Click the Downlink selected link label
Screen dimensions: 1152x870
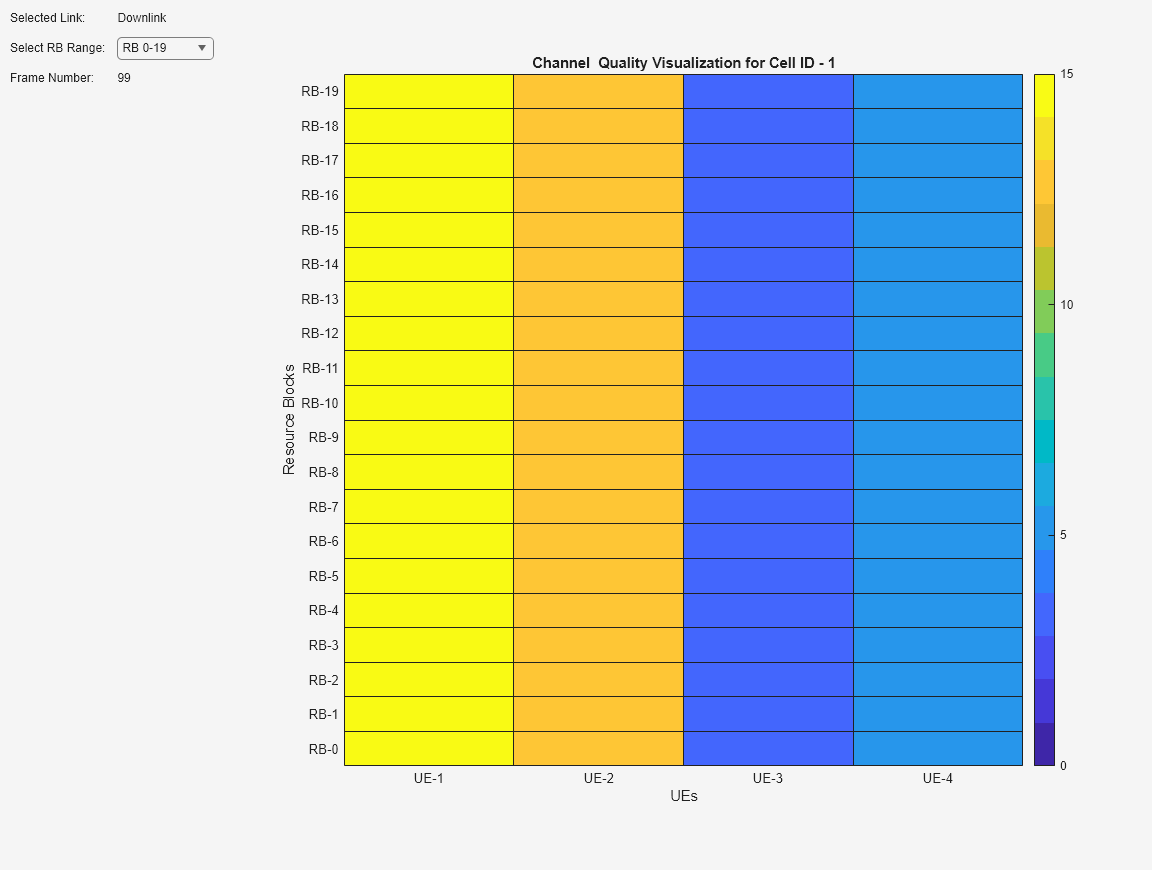point(141,17)
